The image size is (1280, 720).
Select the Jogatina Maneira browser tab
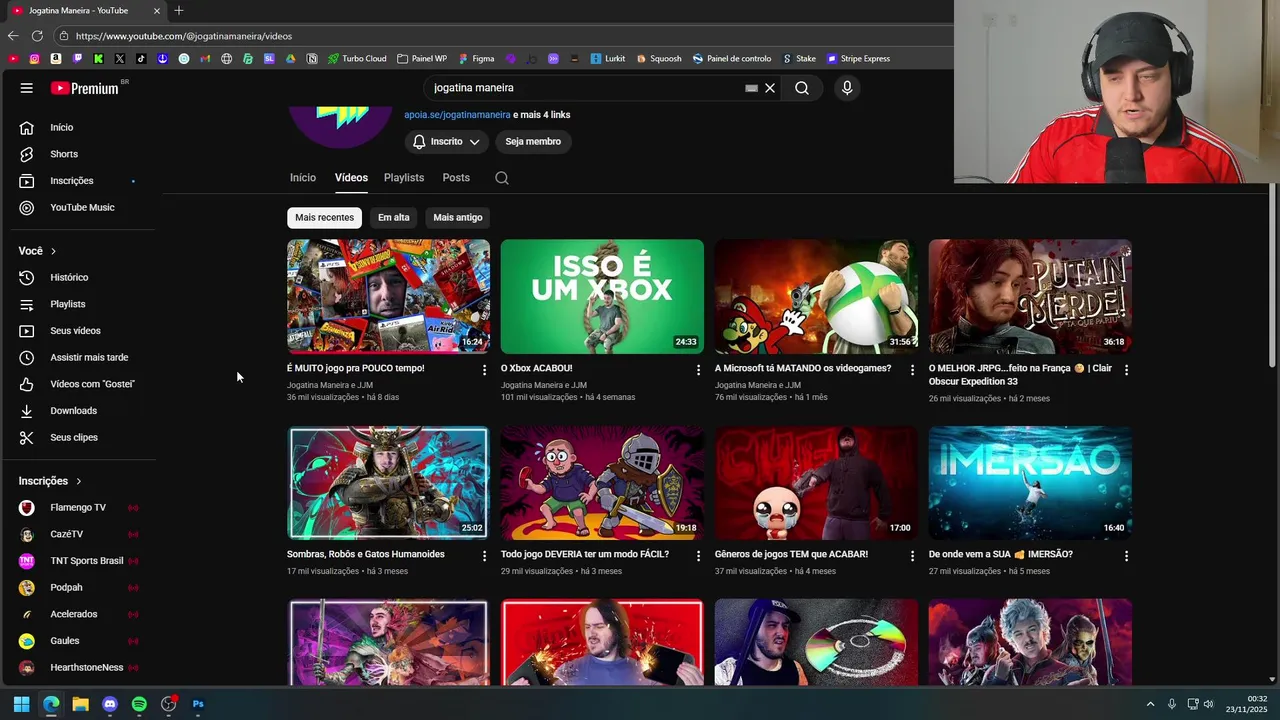pos(85,11)
